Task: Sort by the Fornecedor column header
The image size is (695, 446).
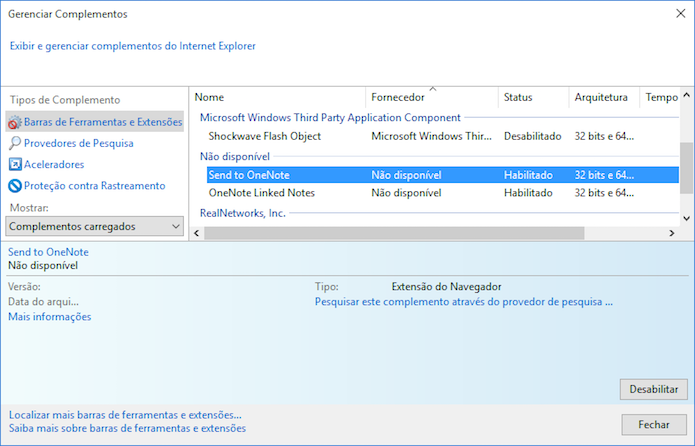Action: tap(432, 97)
